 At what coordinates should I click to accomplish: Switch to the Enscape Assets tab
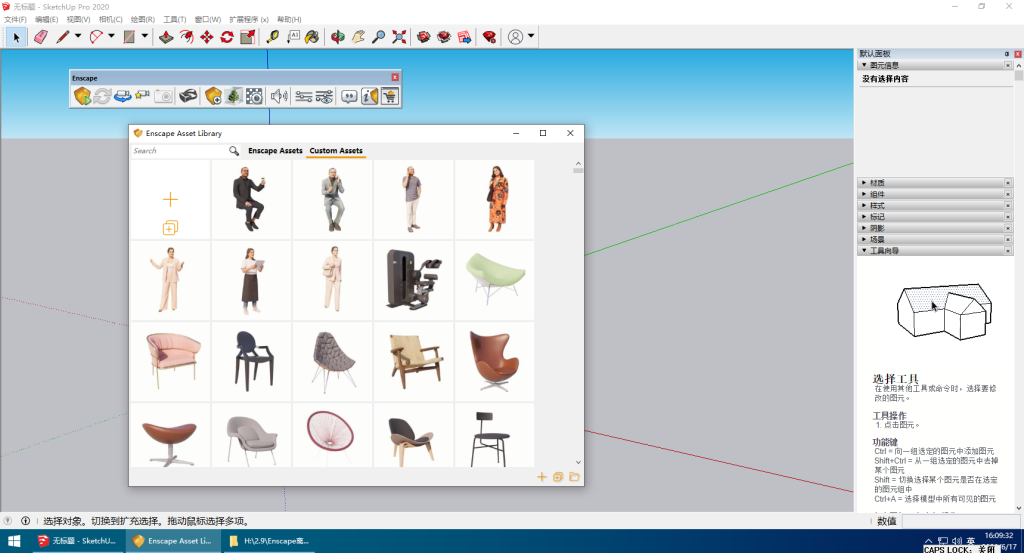click(275, 151)
